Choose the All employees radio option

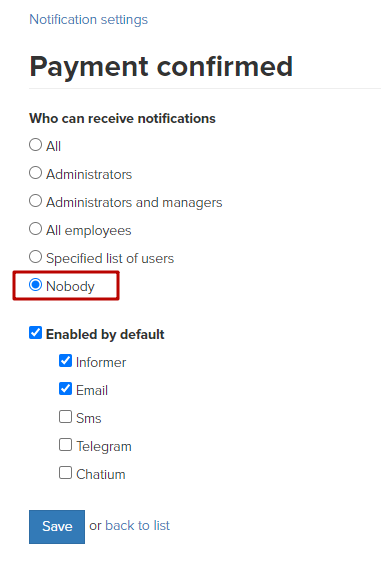35,229
